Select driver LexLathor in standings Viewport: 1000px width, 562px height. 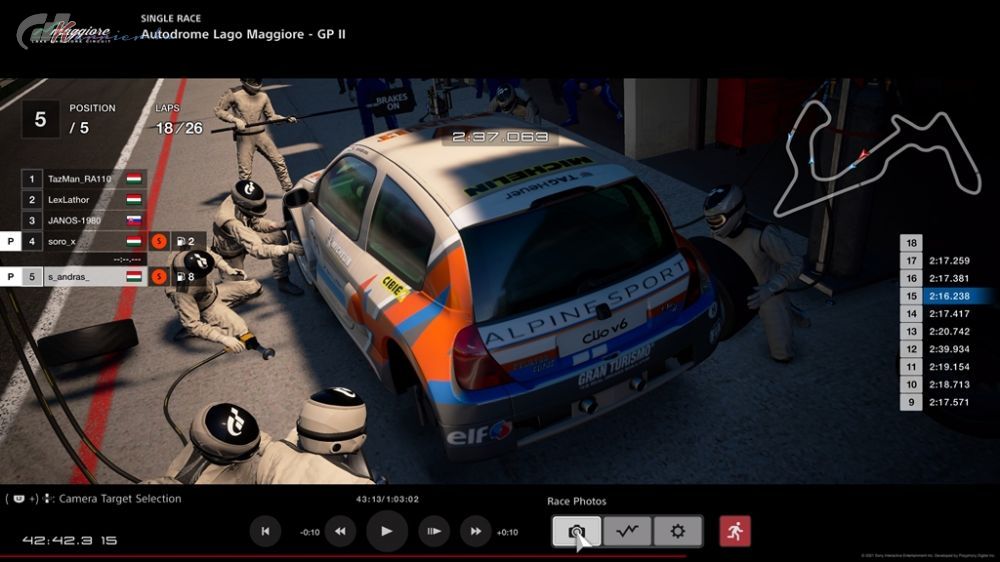click(84, 200)
